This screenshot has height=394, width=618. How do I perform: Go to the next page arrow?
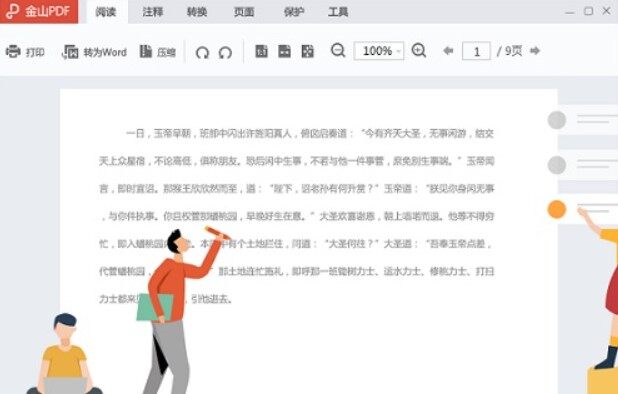(x=535, y=51)
